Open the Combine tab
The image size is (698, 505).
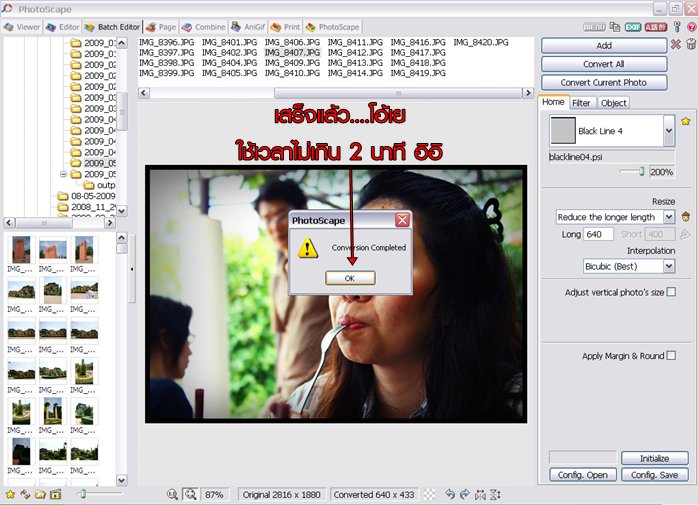pyautogui.click(x=203, y=27)
